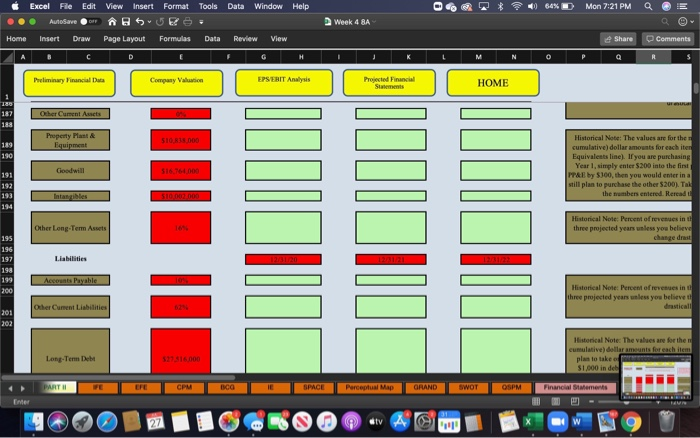Click the 12/31/20 date header cell
The height and width of the screenshot is (438, 700).
tap(283, 259)
